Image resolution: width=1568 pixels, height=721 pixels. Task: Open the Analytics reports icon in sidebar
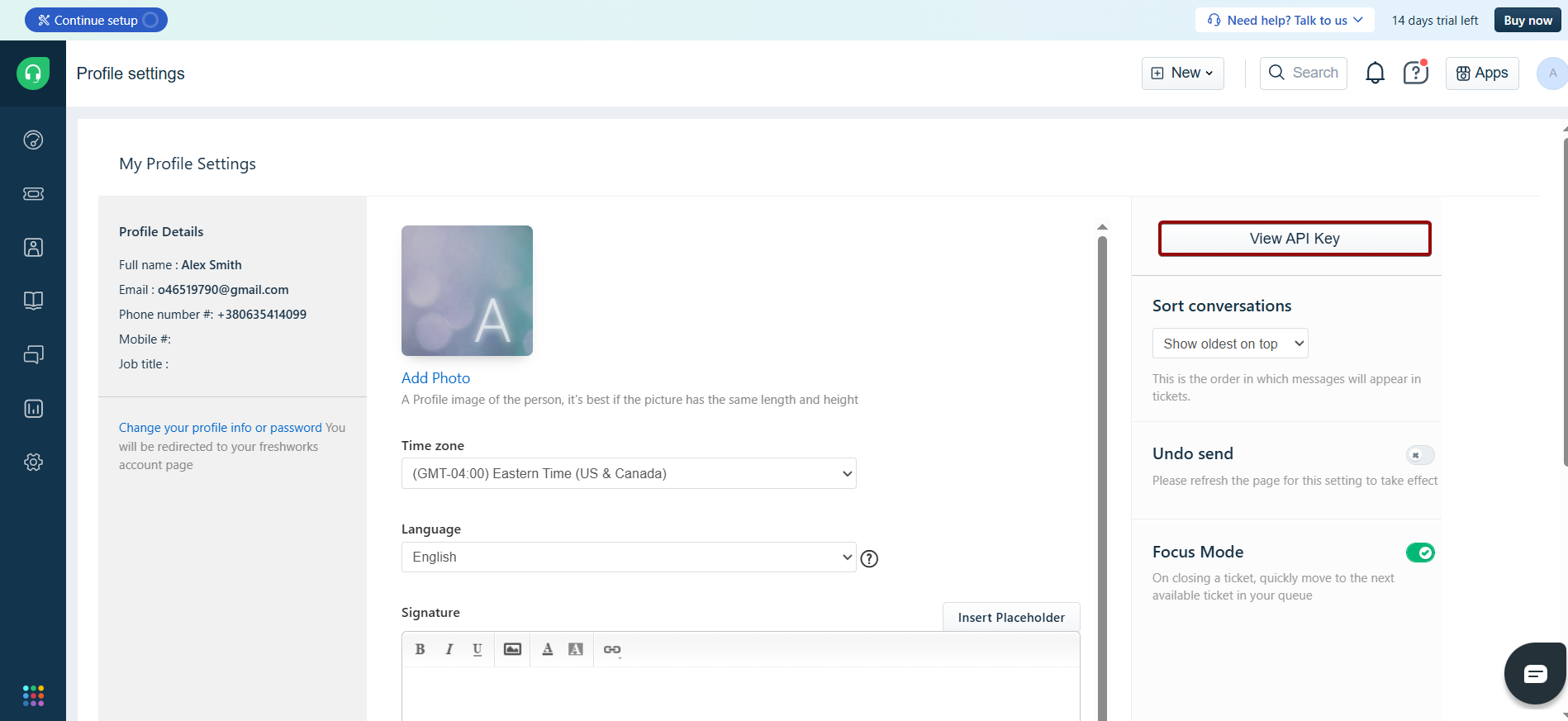[x=33, y=408]
